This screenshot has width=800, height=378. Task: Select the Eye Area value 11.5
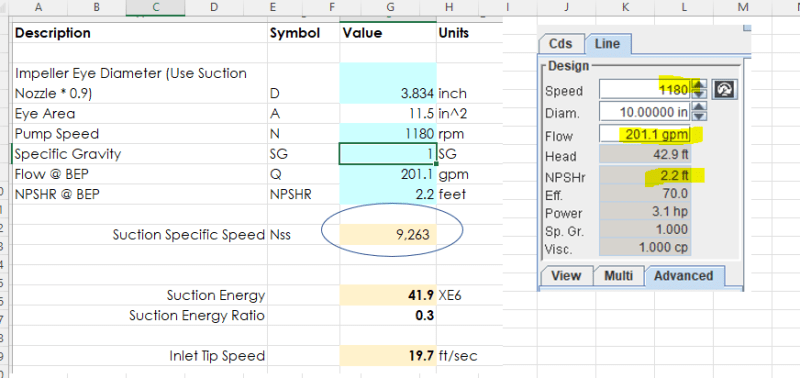click(388, 113)
